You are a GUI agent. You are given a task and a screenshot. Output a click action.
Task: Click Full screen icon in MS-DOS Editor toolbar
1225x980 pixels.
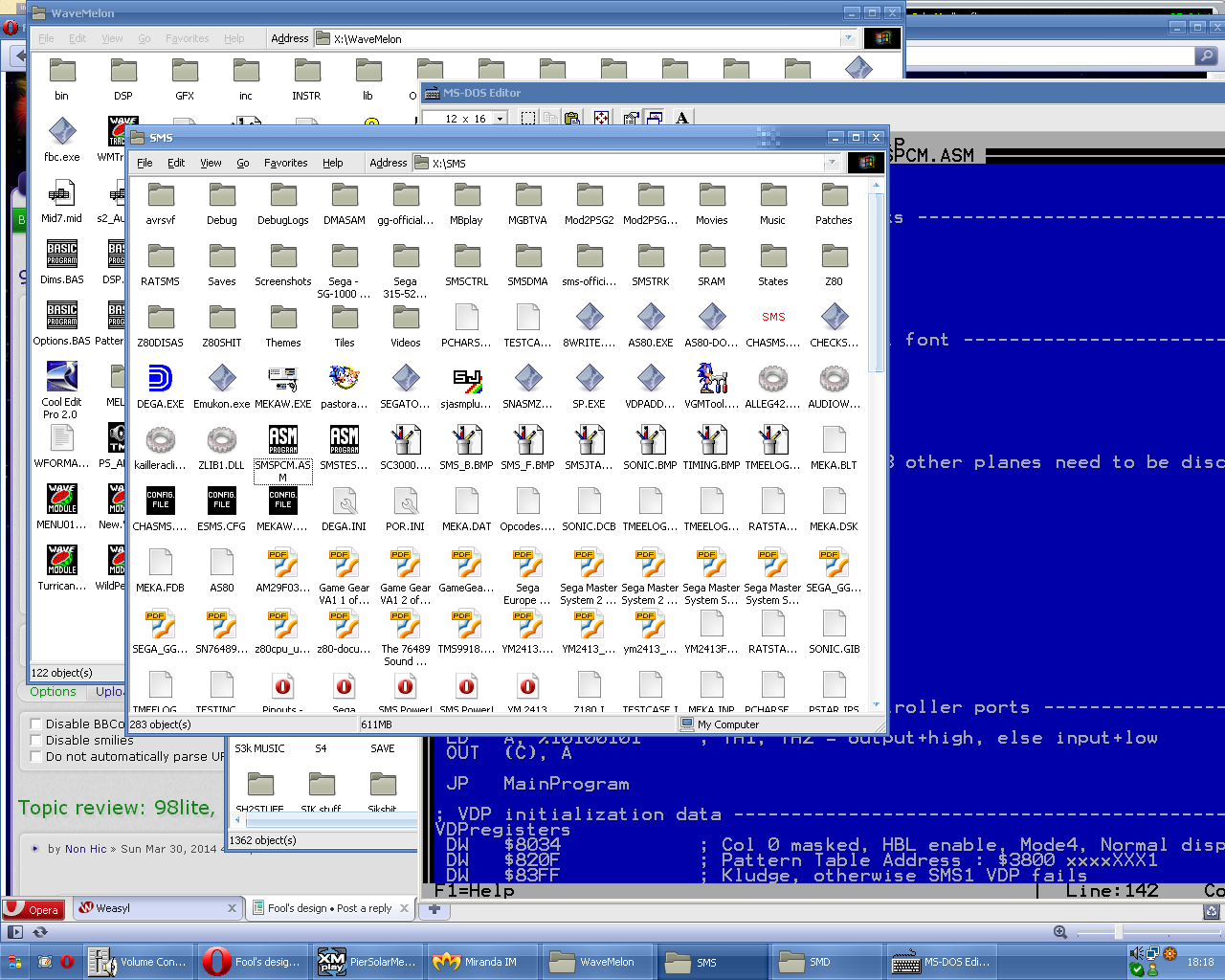click(601, 119)
